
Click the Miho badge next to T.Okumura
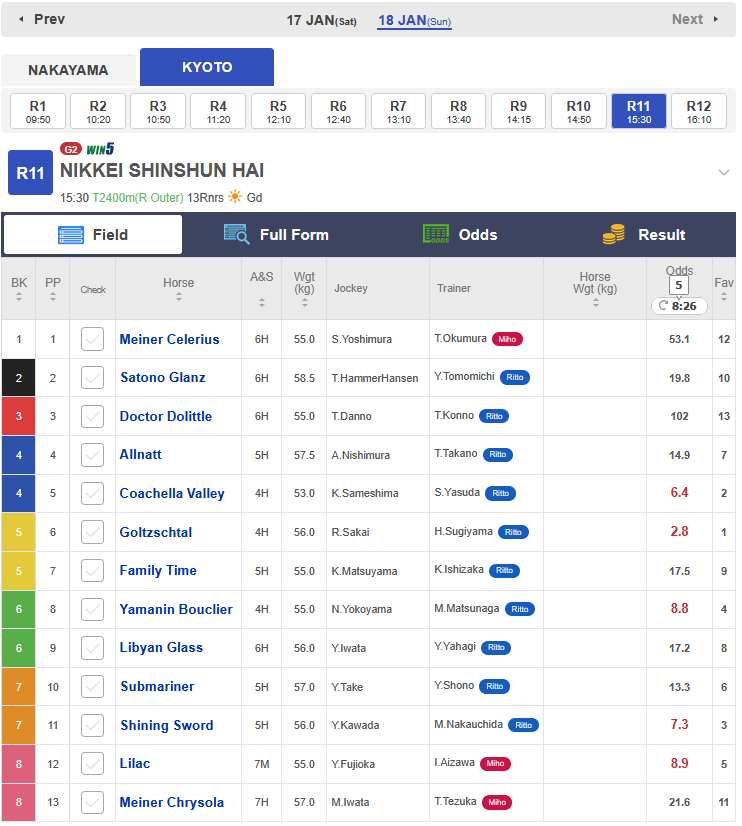[507, 339]
